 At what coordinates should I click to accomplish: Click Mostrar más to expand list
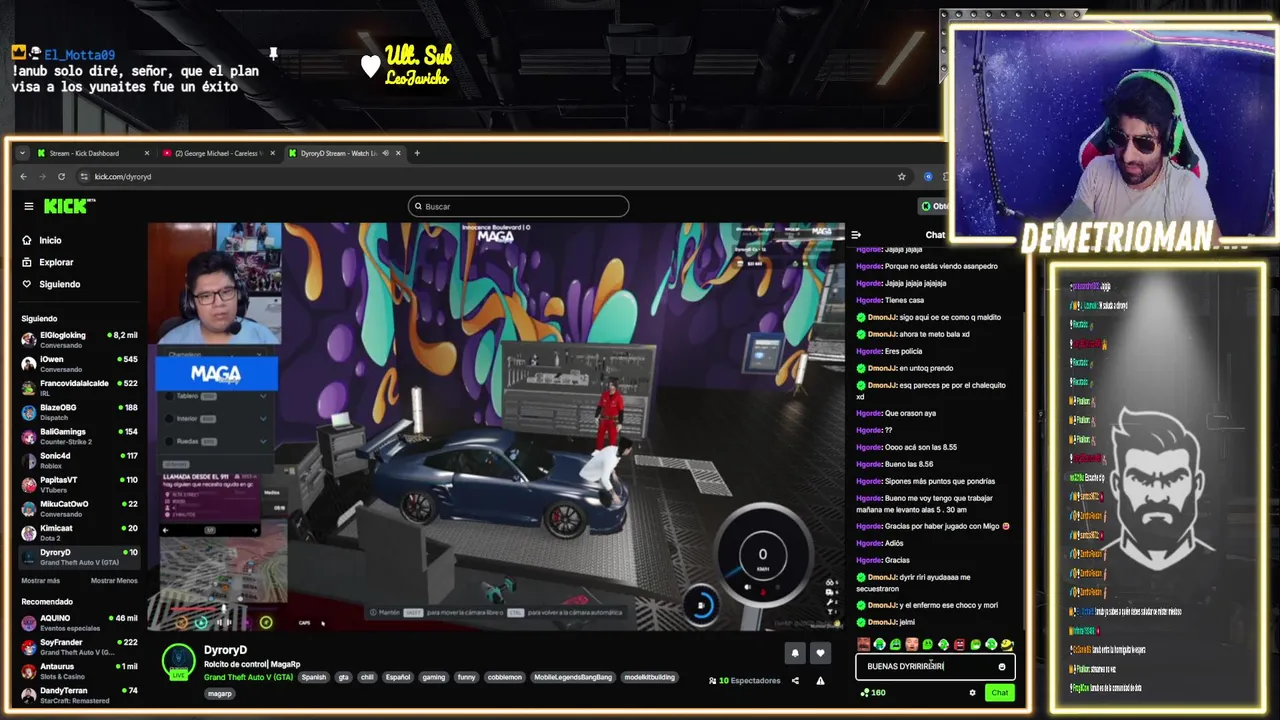click(40, 581)
